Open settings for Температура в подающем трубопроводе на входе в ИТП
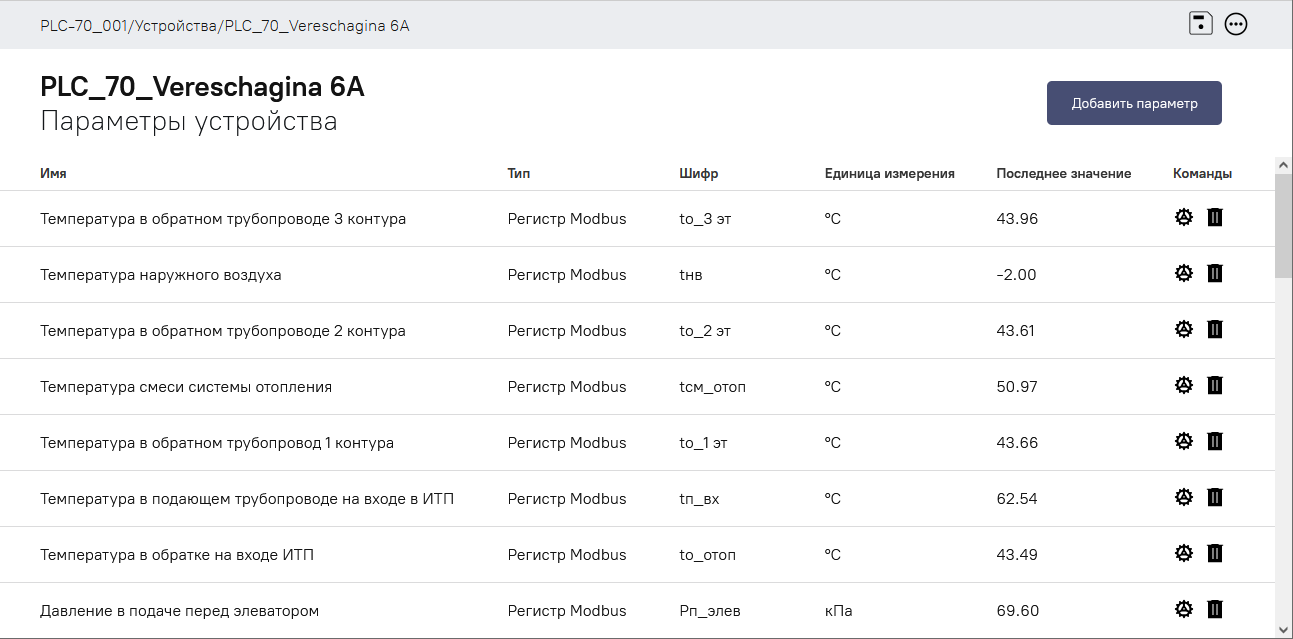Image resolution: width=1293 pixels, height=639 pixels. click(x=1184, y=497)
